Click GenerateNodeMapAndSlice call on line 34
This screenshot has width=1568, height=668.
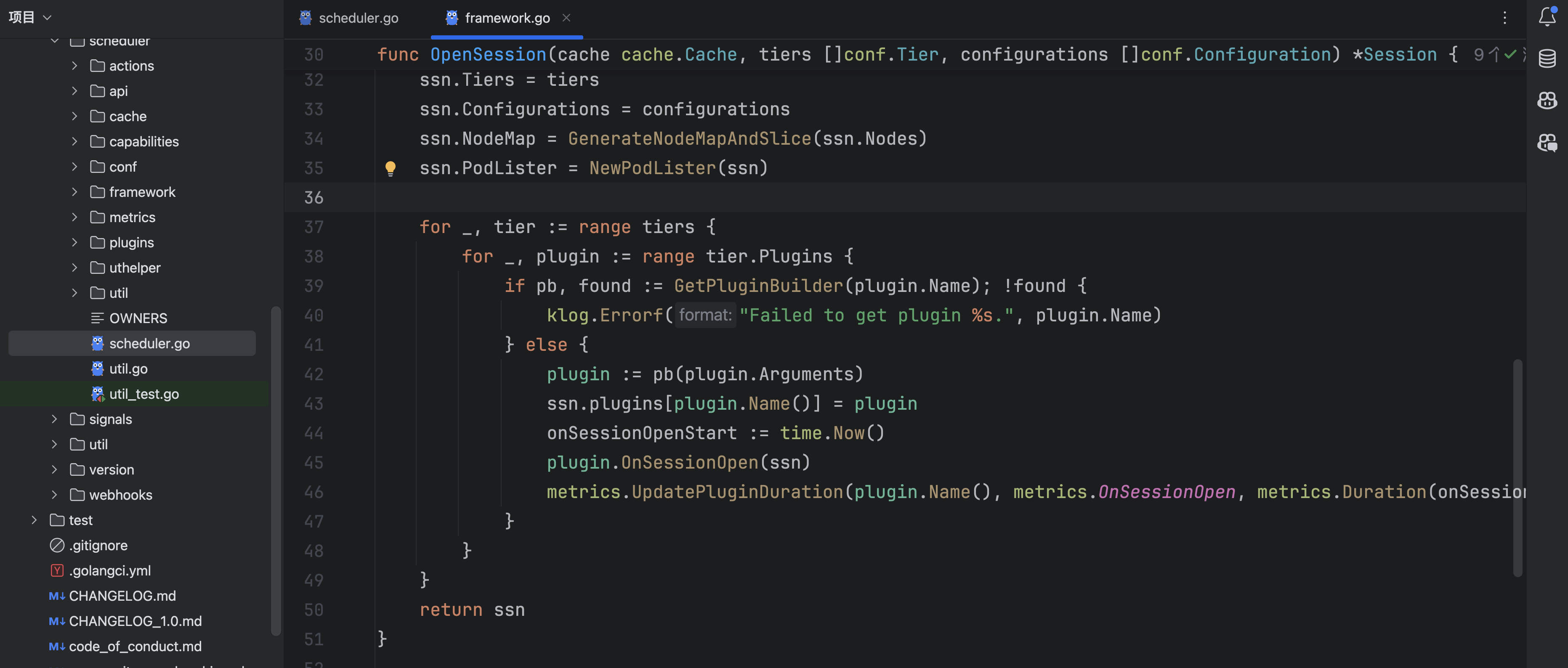point(690,139)
